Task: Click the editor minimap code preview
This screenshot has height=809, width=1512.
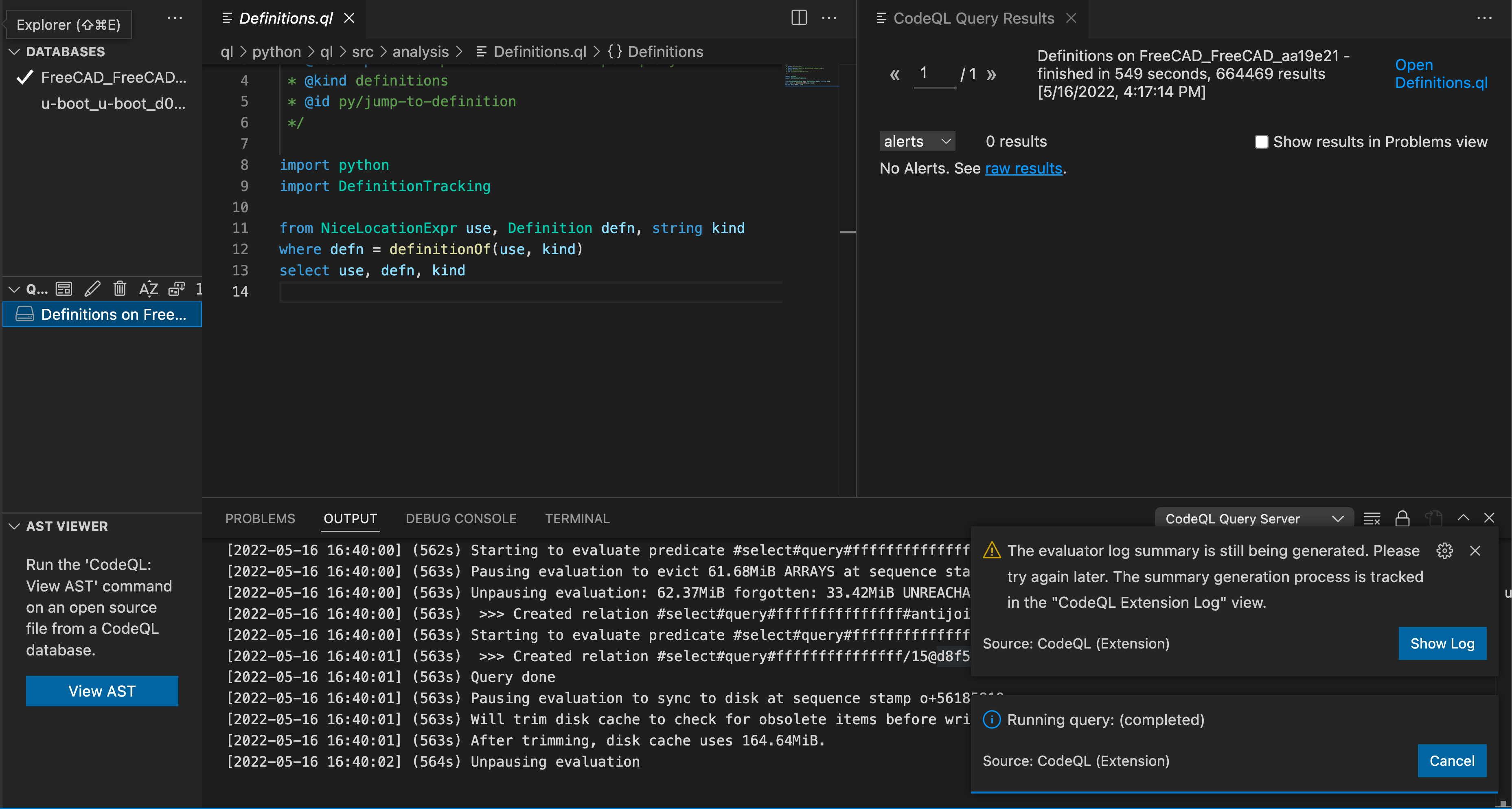Action: [811, 76]
